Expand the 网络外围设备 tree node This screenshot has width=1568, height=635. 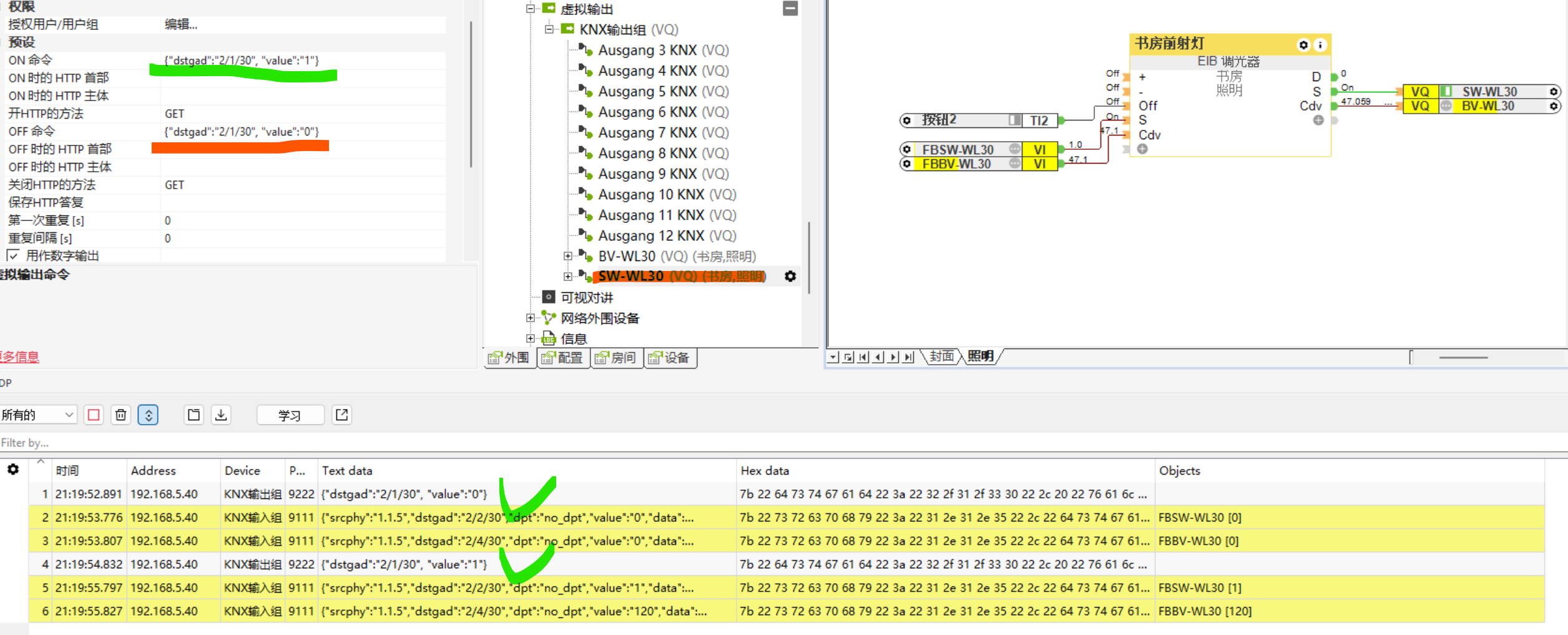[531, 318]
